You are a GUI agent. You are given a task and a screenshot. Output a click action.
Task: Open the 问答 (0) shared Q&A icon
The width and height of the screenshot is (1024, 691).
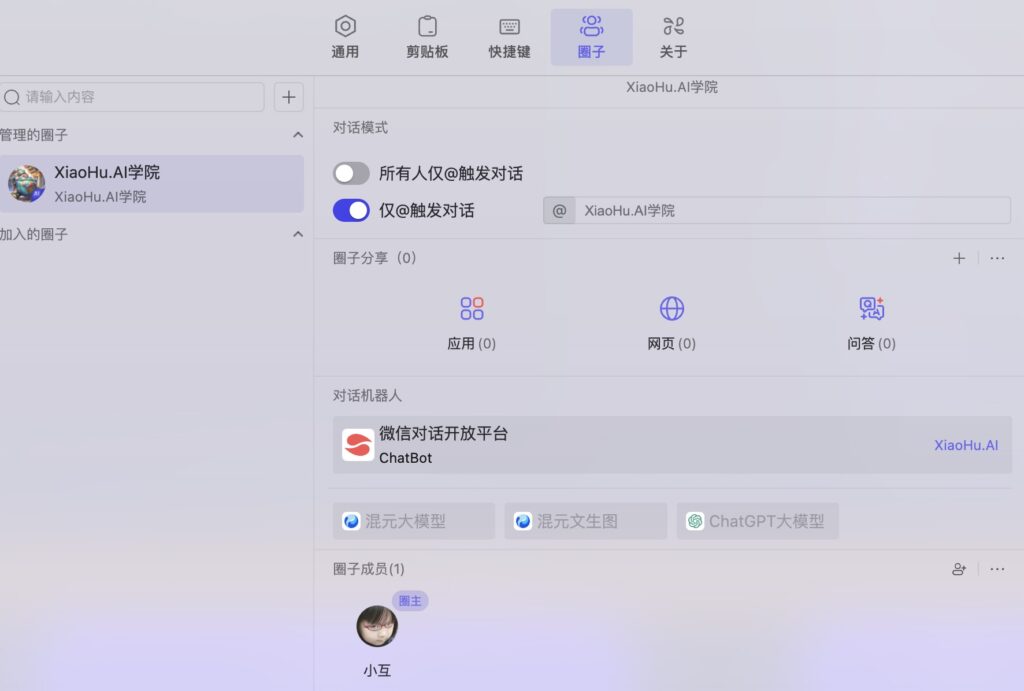[x=871, y=308]
